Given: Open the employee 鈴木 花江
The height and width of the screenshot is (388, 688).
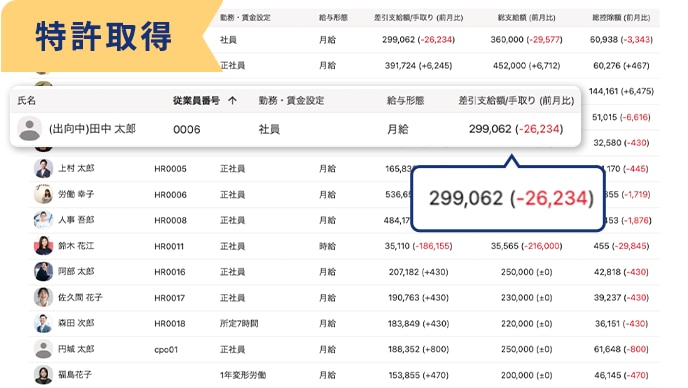Looking at the screenshot, I should pos(76,246).
